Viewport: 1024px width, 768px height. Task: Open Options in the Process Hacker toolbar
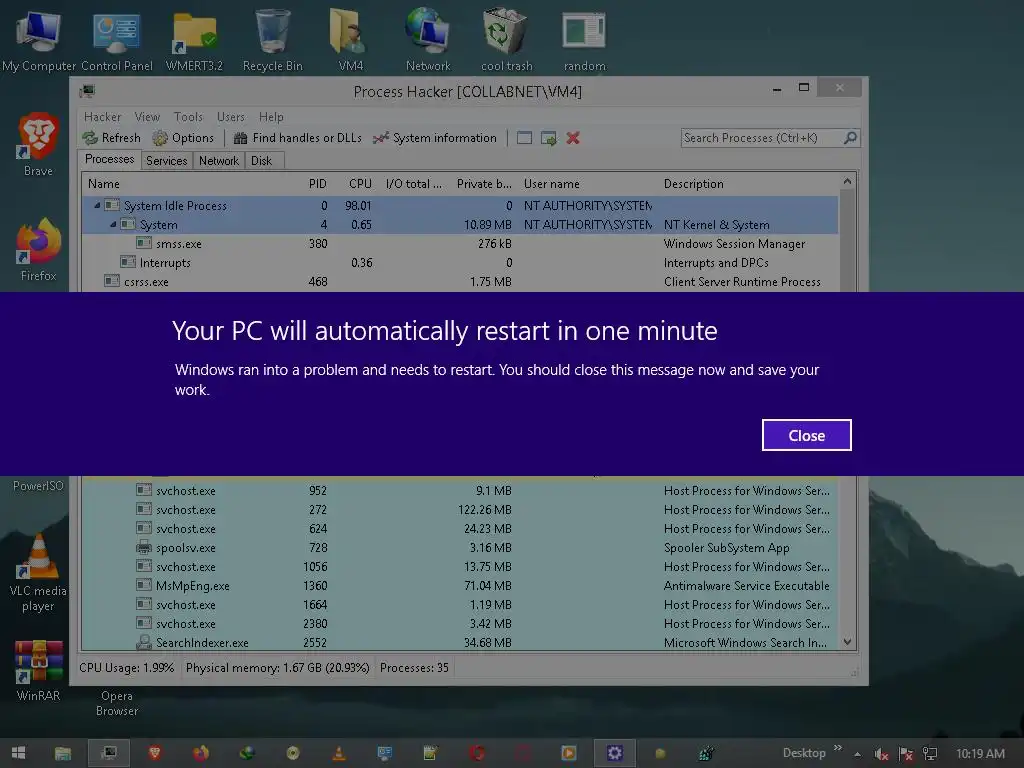coord(184,138)
